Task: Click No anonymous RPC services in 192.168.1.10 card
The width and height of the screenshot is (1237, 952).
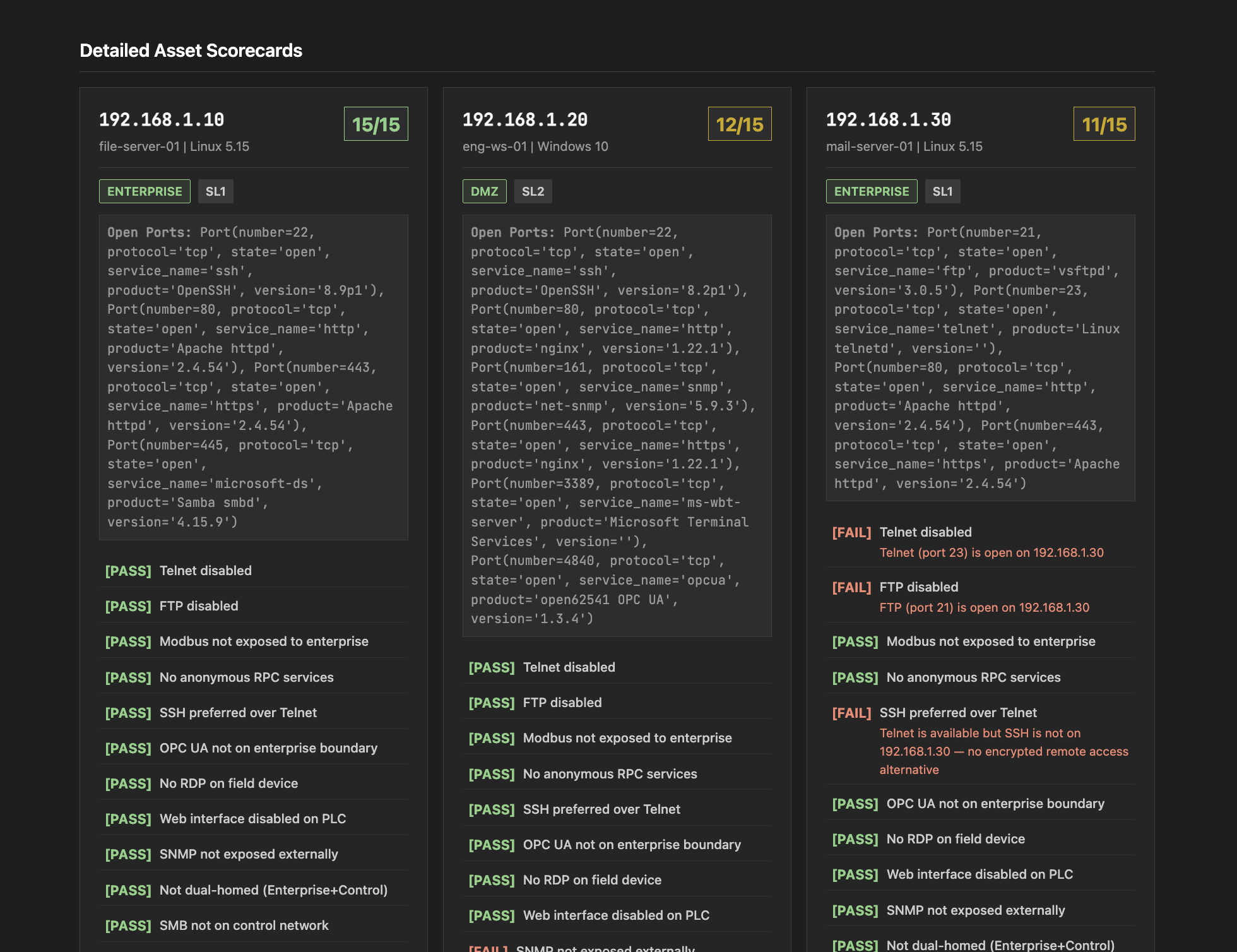Action: point(254,677)
